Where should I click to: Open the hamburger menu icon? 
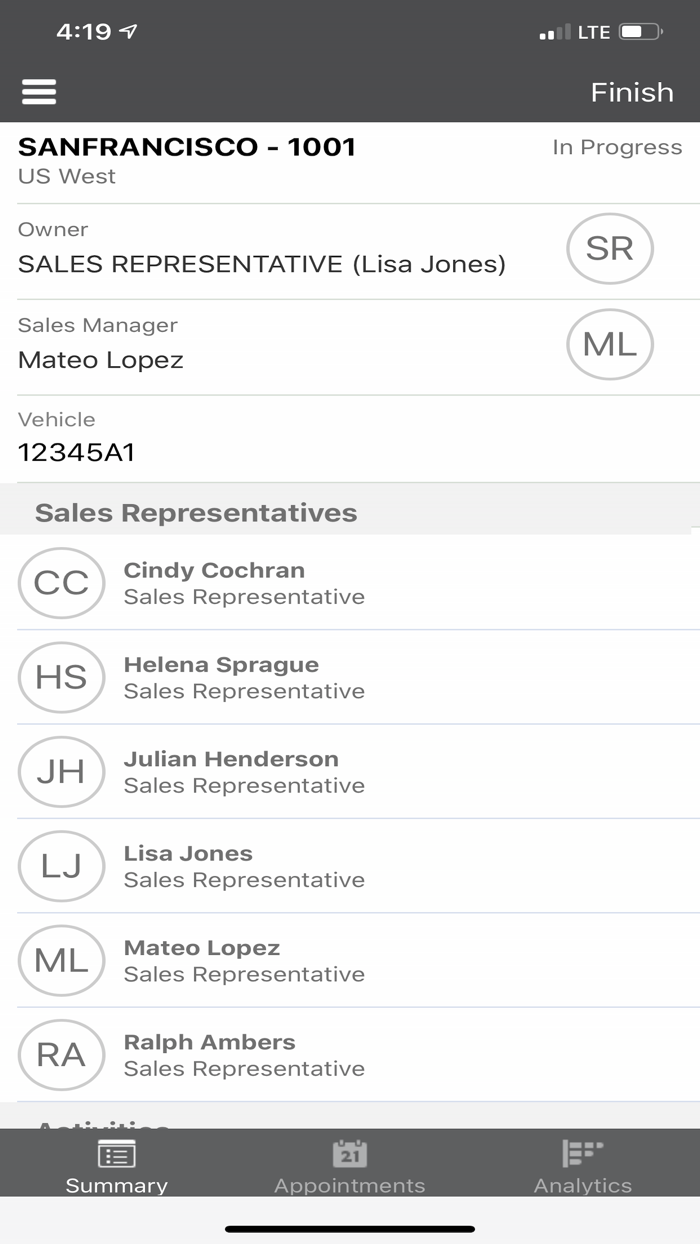(39, 92)
